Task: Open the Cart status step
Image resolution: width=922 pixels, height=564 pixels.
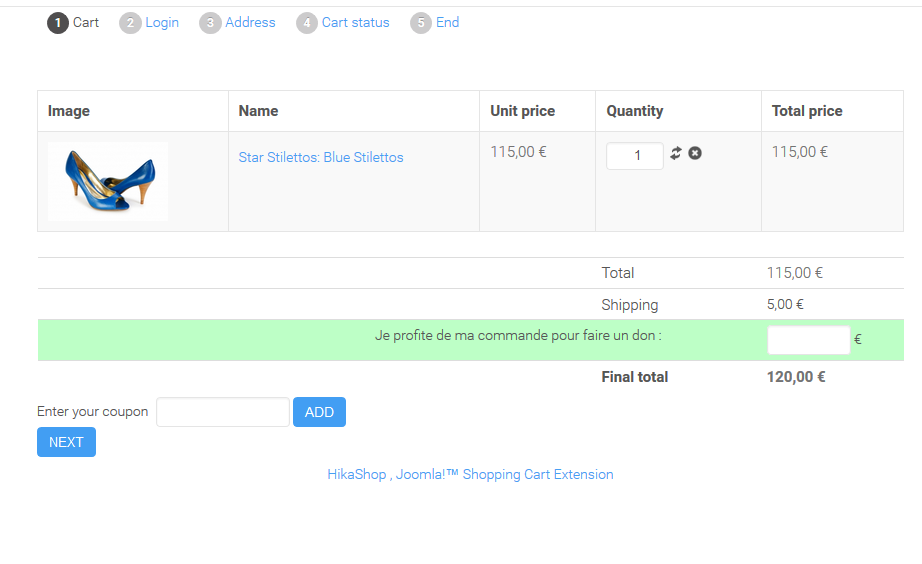Action: (x=356, y=22)
